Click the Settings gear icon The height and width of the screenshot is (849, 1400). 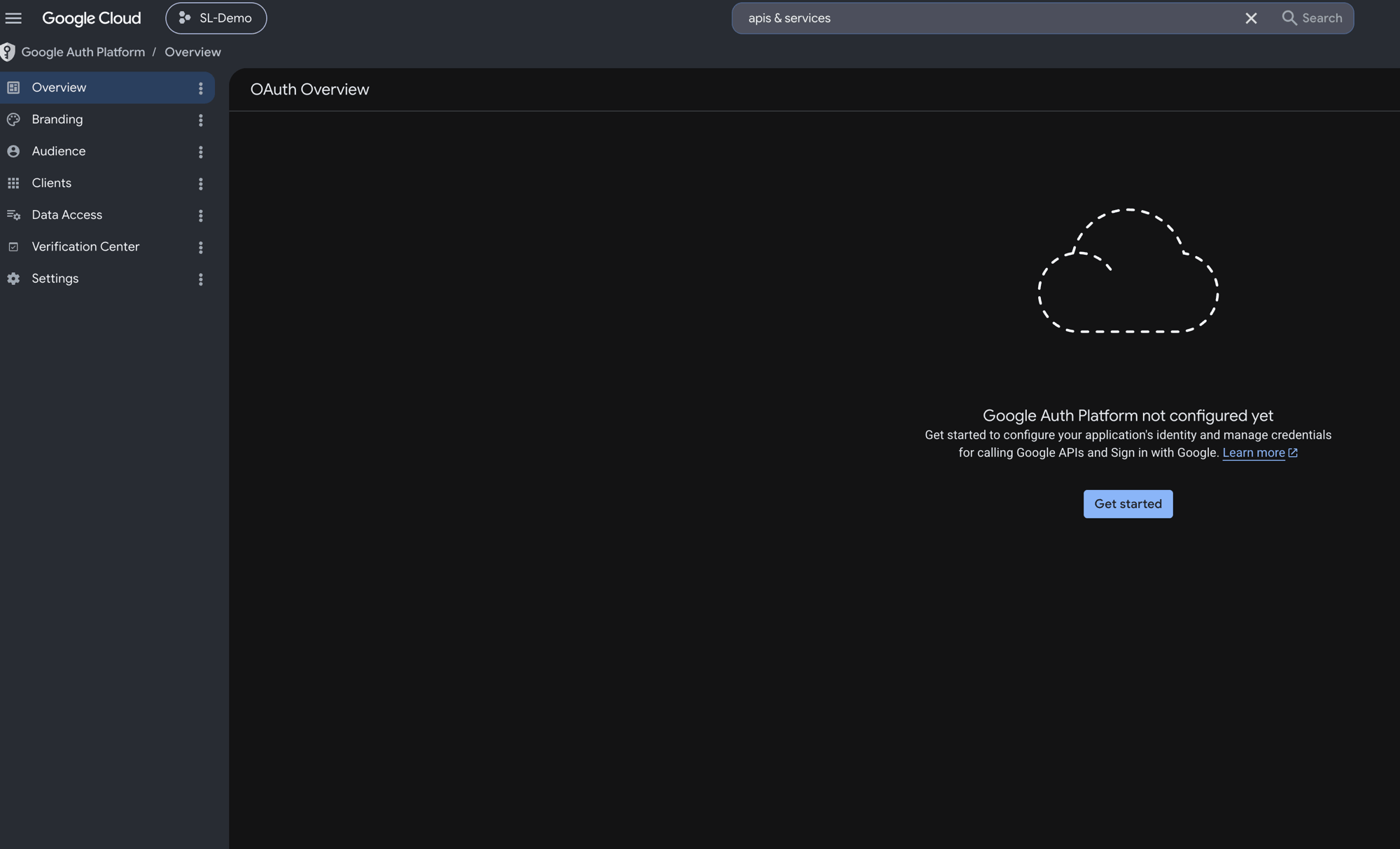point(13,279)
